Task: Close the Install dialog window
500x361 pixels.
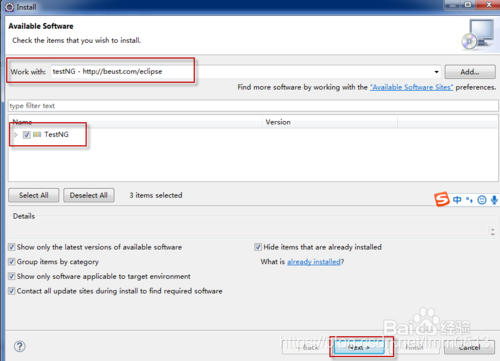Action: click(x=489, y=5)
